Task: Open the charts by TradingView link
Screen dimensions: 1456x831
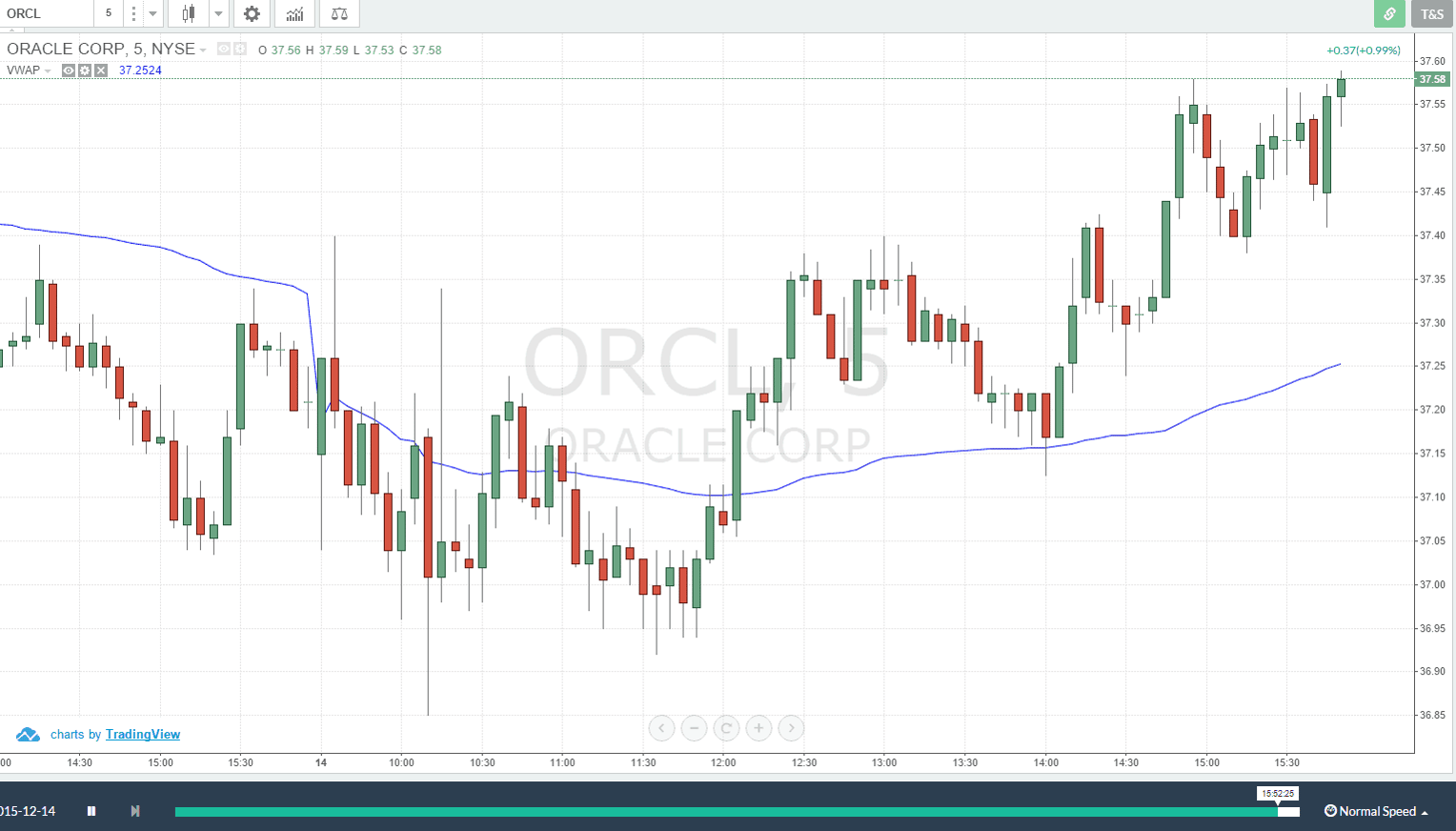Action: click(142, 734)
